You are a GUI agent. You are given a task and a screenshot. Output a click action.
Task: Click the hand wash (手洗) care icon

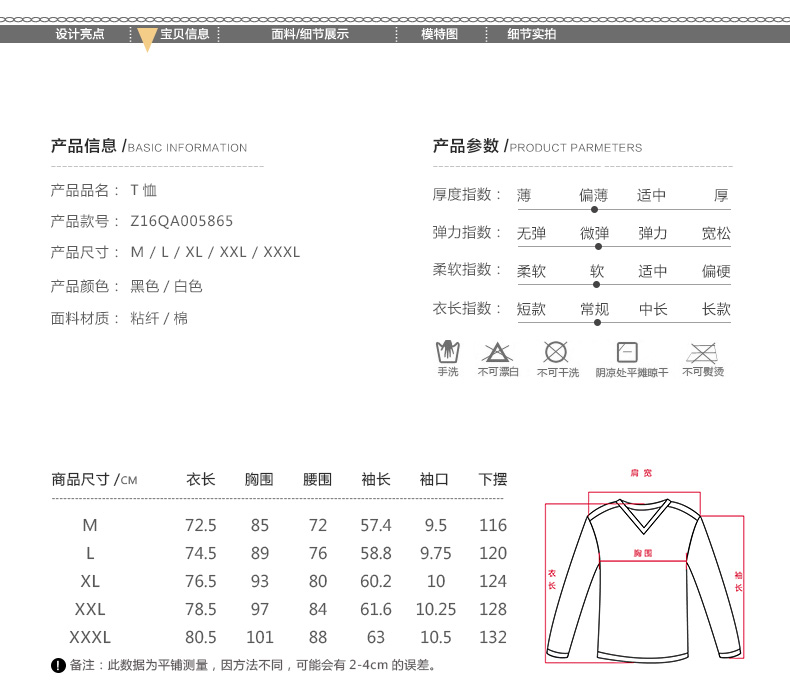click(447, 352)
